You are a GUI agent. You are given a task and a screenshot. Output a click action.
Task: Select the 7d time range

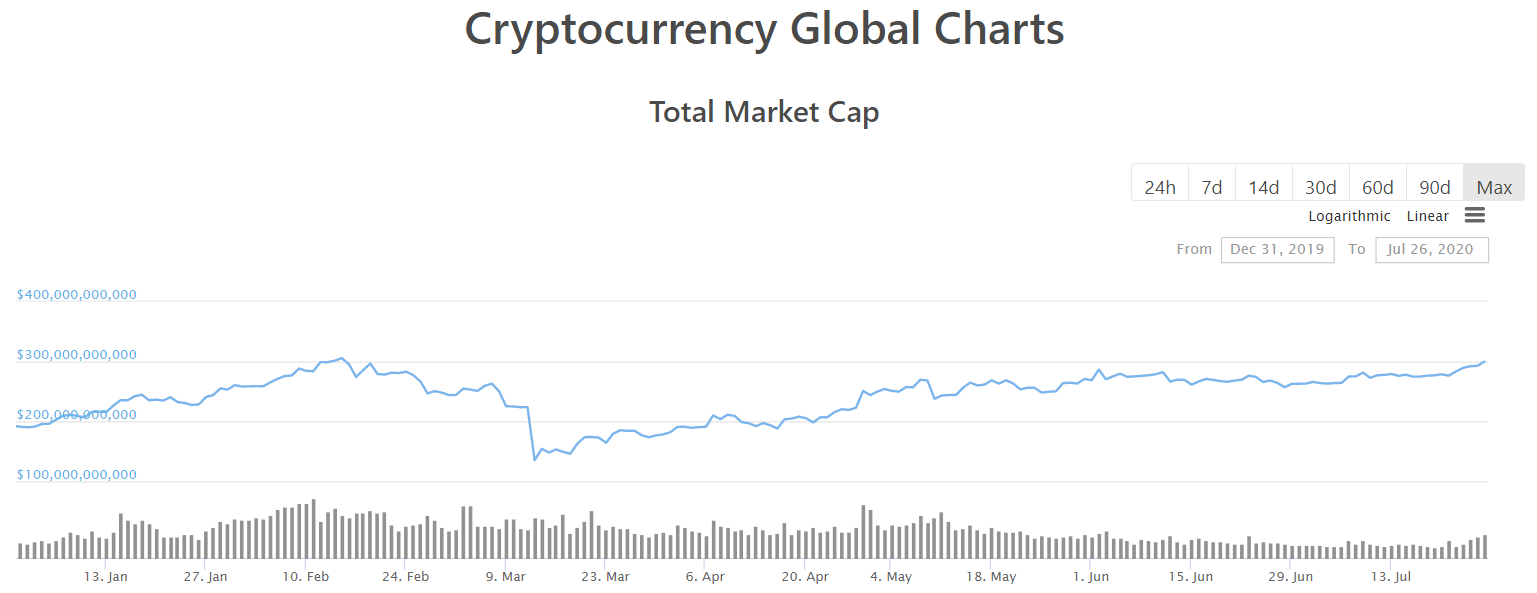click(x=1212, y=187)
